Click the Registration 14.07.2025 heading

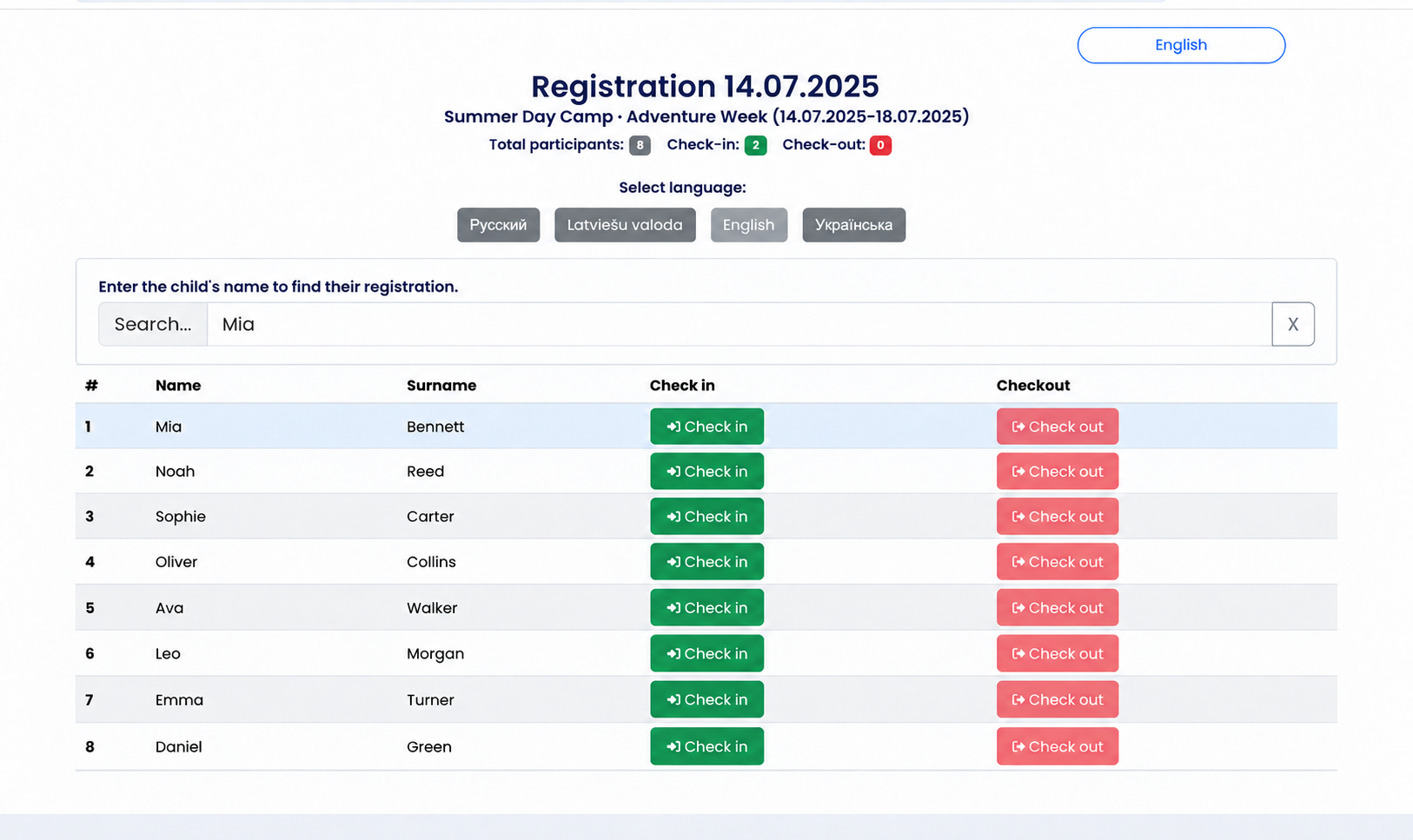[x=705, y=86]
